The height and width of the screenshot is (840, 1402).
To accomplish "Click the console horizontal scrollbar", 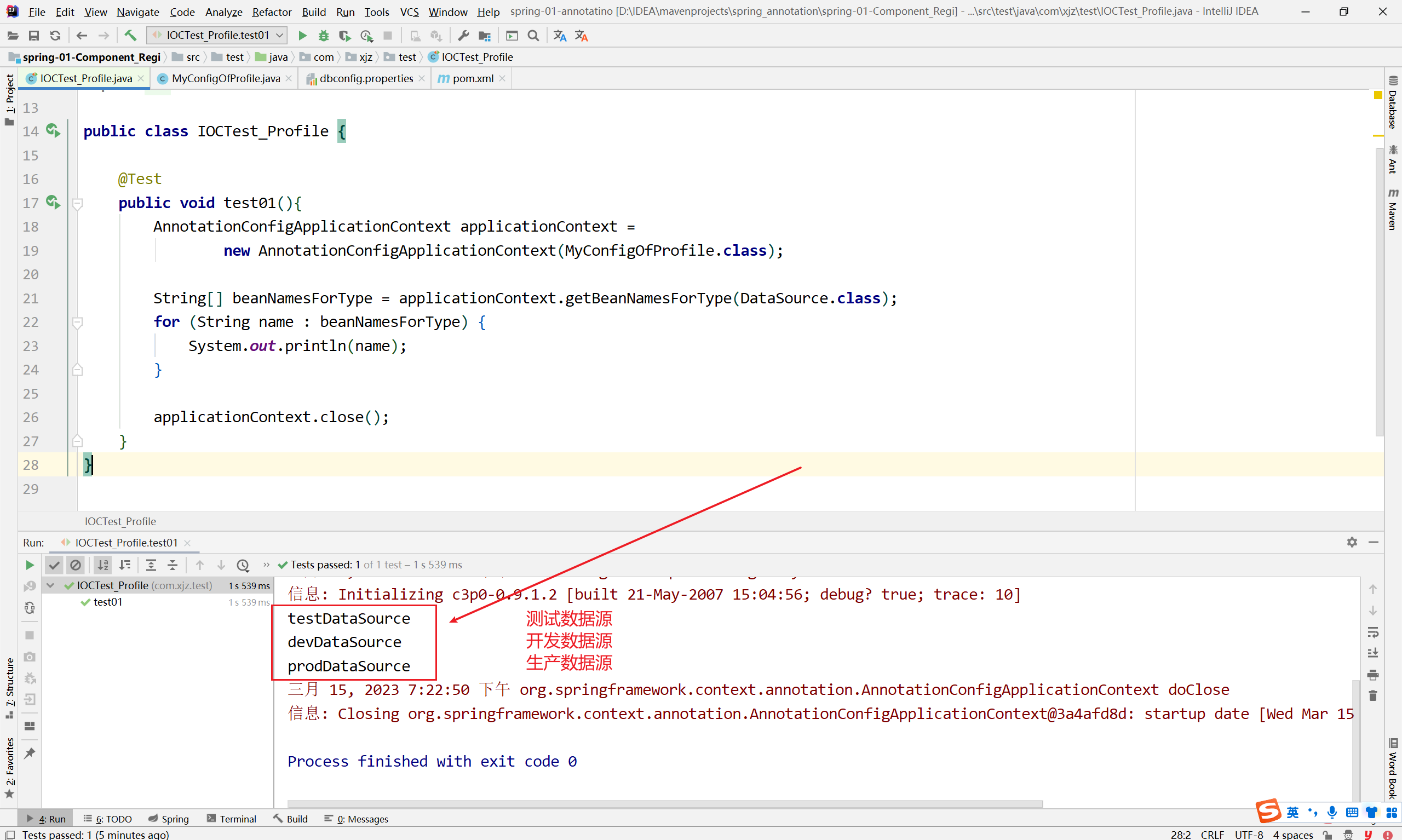I will pos(664,803).
